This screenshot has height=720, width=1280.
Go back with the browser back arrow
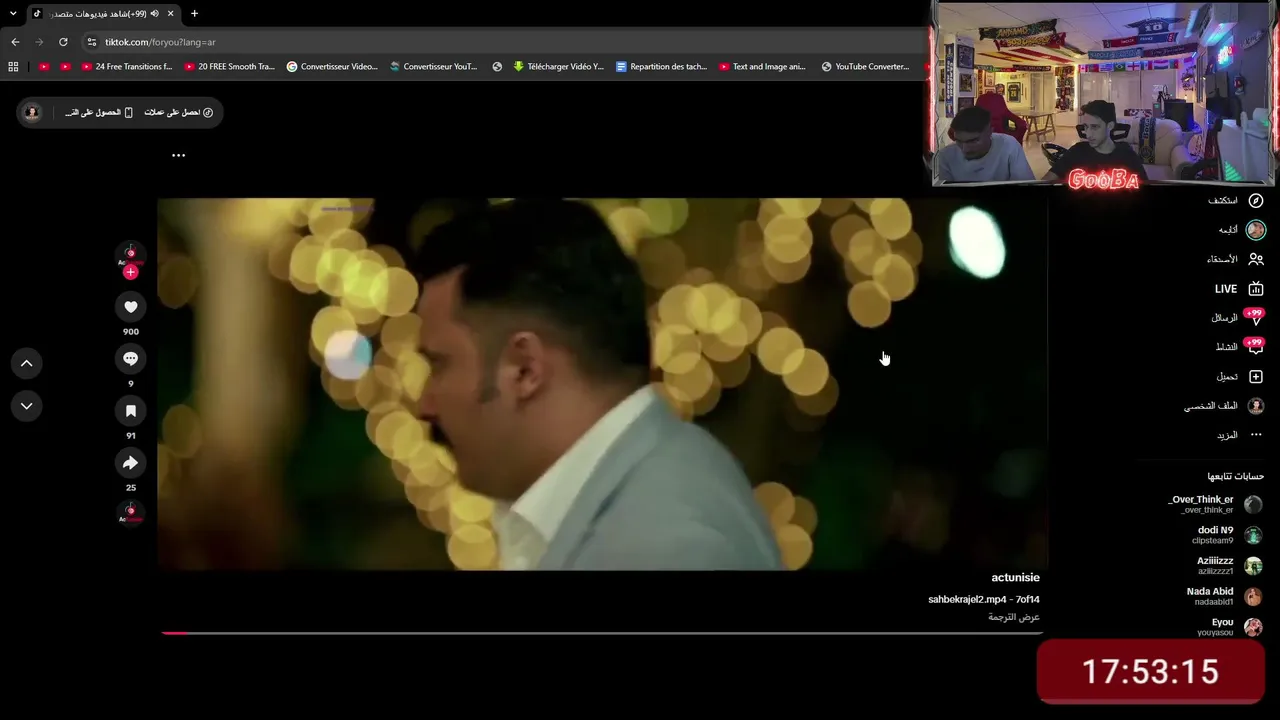click(x=15, y=42)
